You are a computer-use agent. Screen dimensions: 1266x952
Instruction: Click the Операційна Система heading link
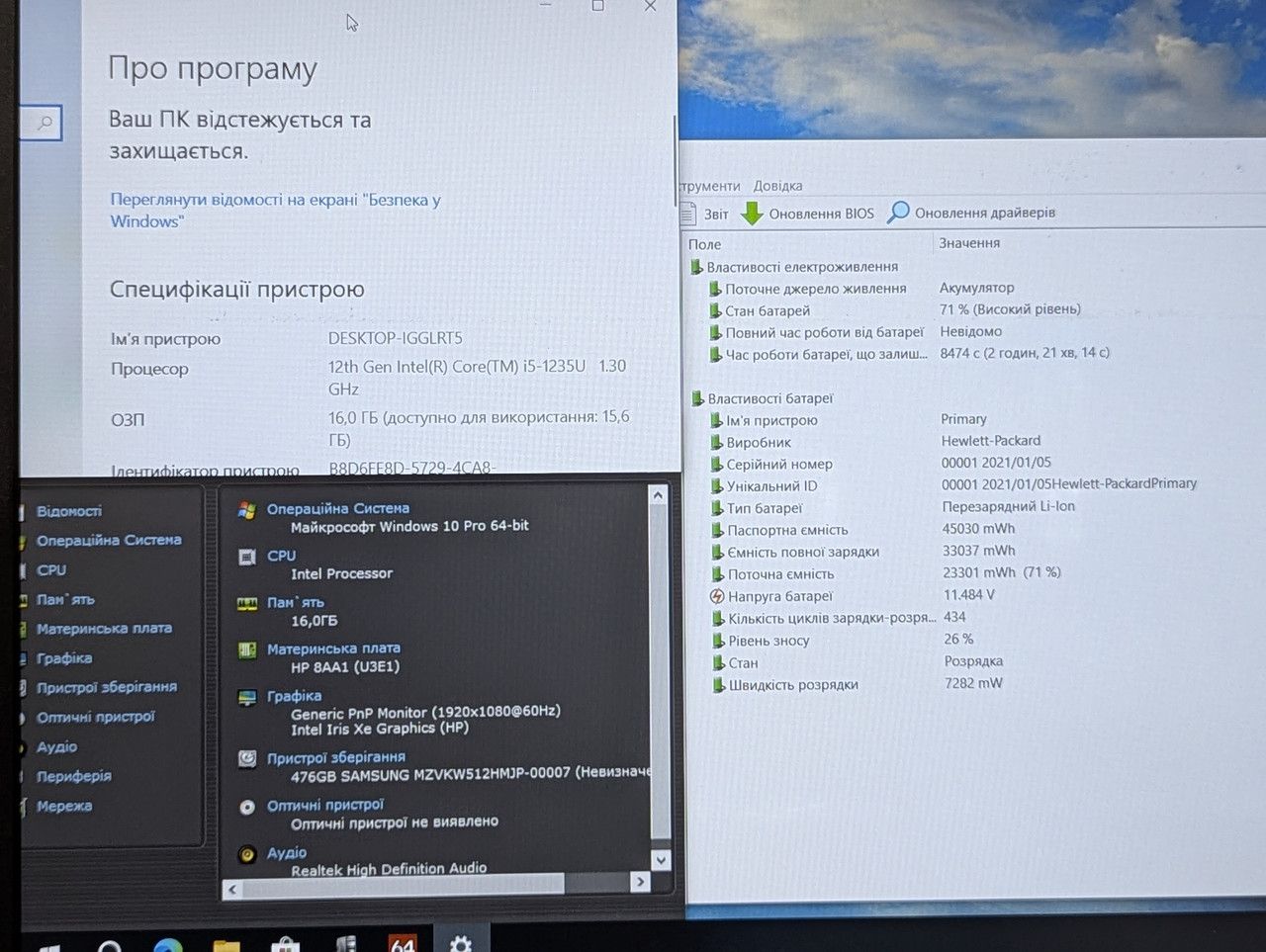pyautogui.click(x=337, y=508)
